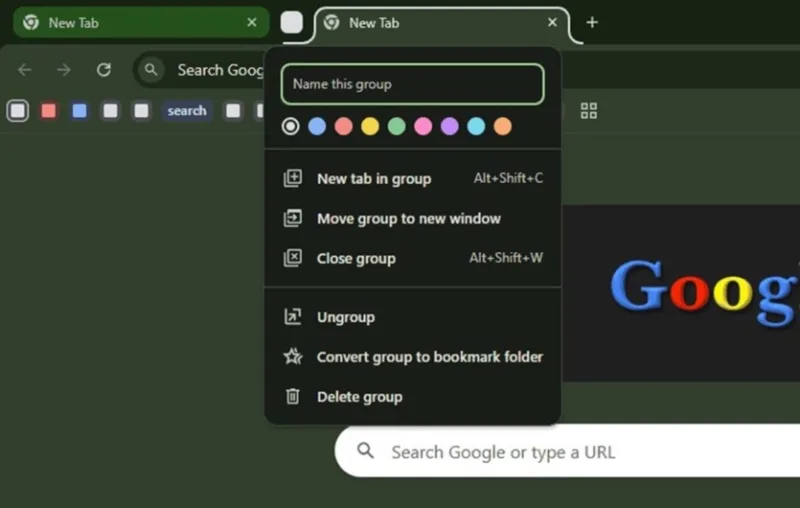The image size is (800, 508).
Task: Click the forward navigation arrow
Action: point(64,70)
